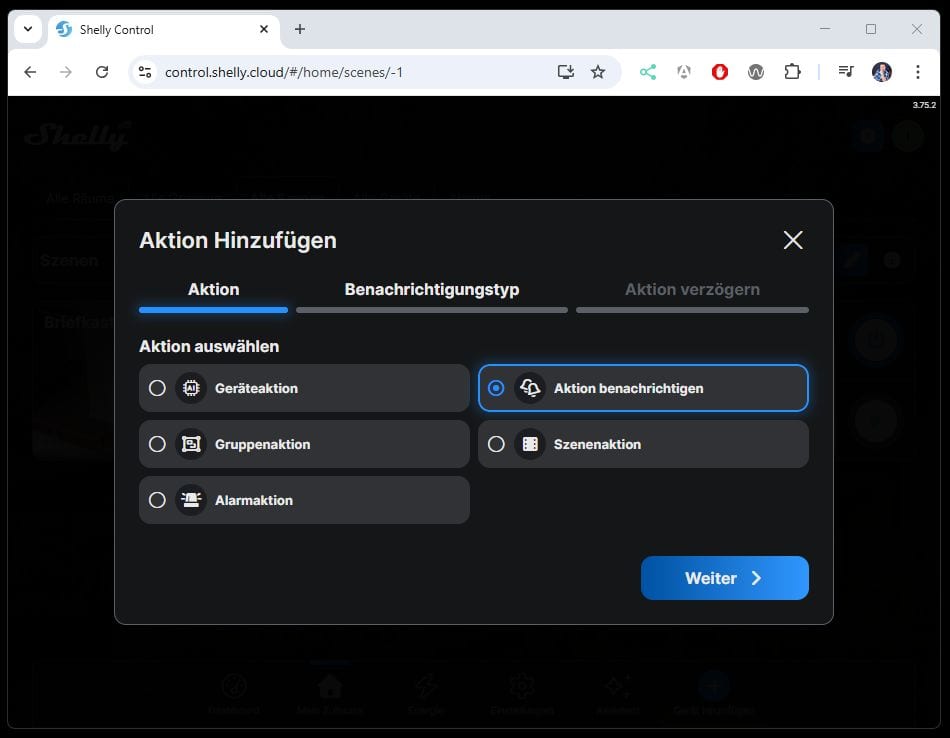Click the Weiter button
950x738 pixels.
[724, 578]
